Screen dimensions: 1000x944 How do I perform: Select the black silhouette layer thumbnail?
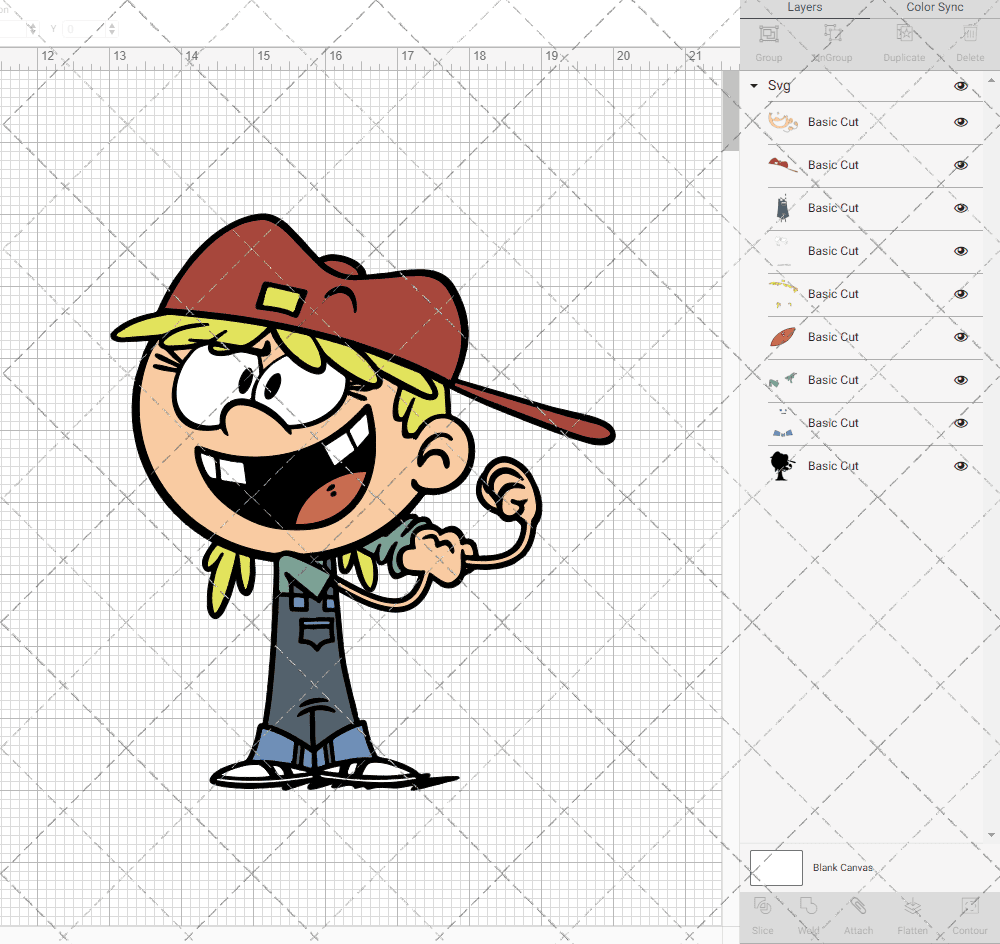pos(783,466)
